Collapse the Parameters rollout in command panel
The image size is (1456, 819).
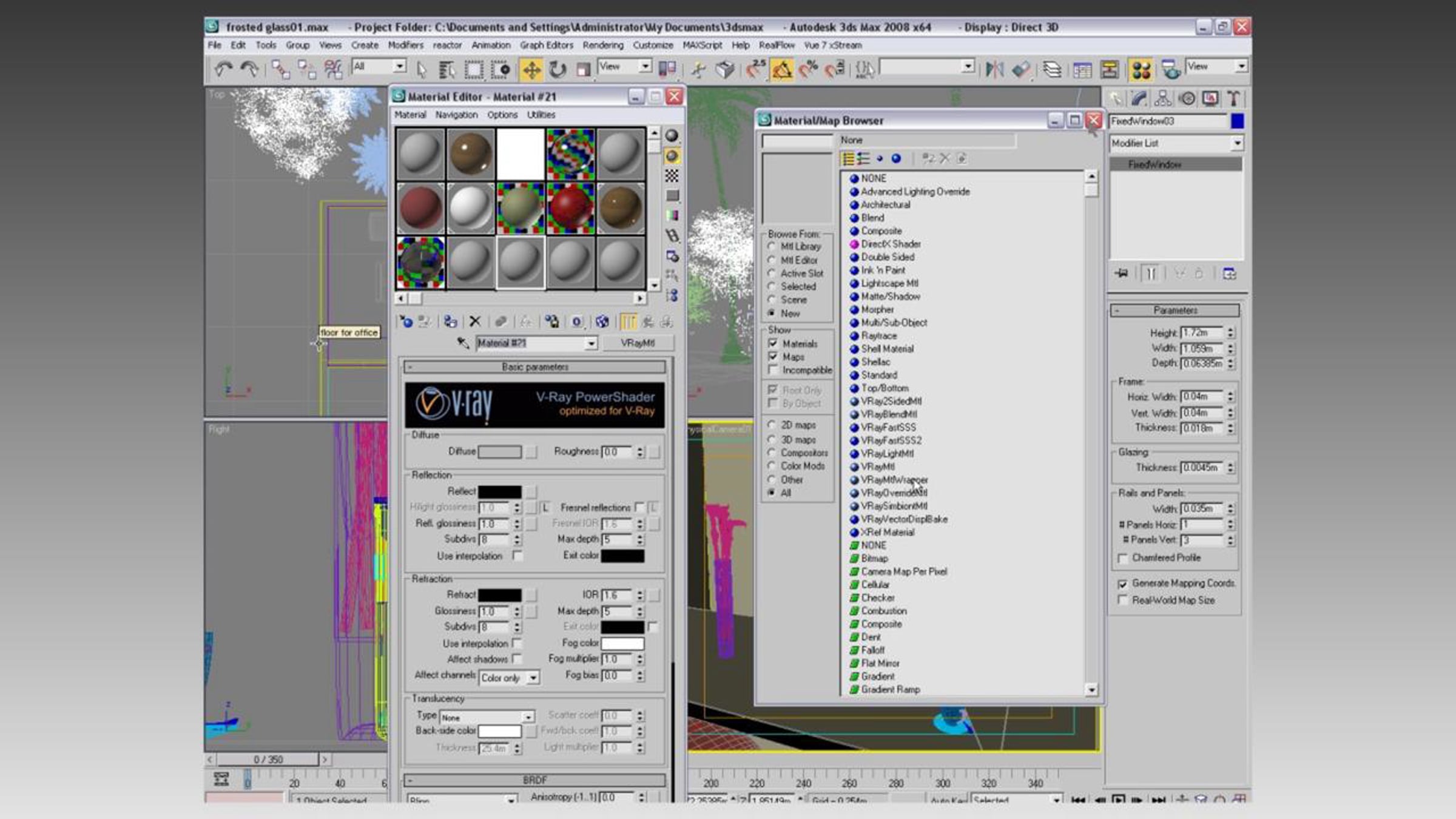(x=1175, y=311)
